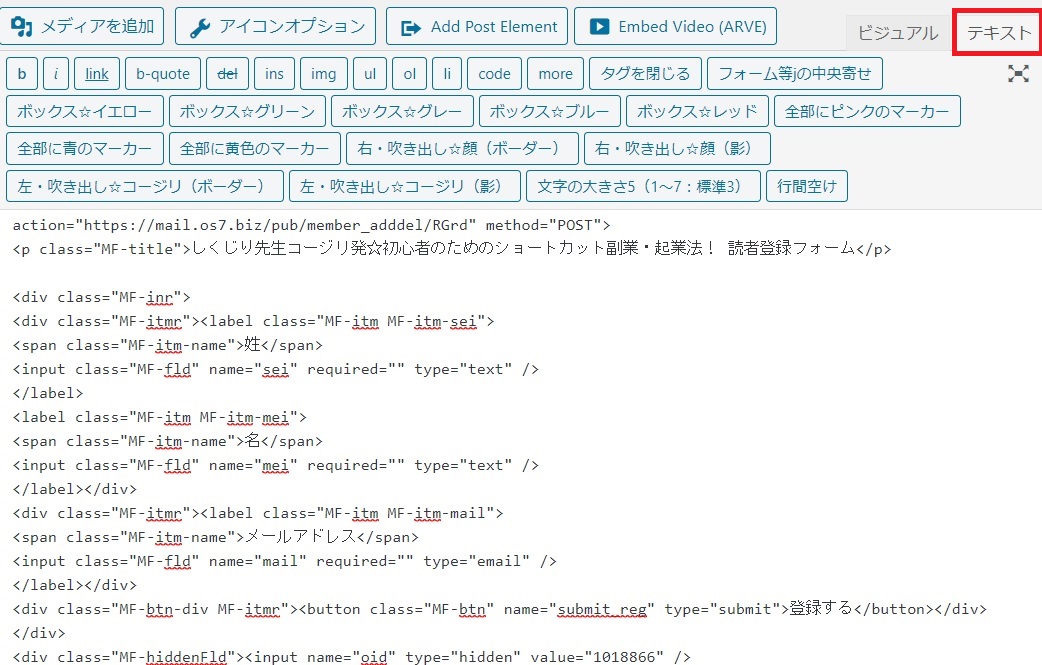Click Embed Video (ARVE) button
The height and width of the screenshot is (665, 1042).
click(675, 27)
